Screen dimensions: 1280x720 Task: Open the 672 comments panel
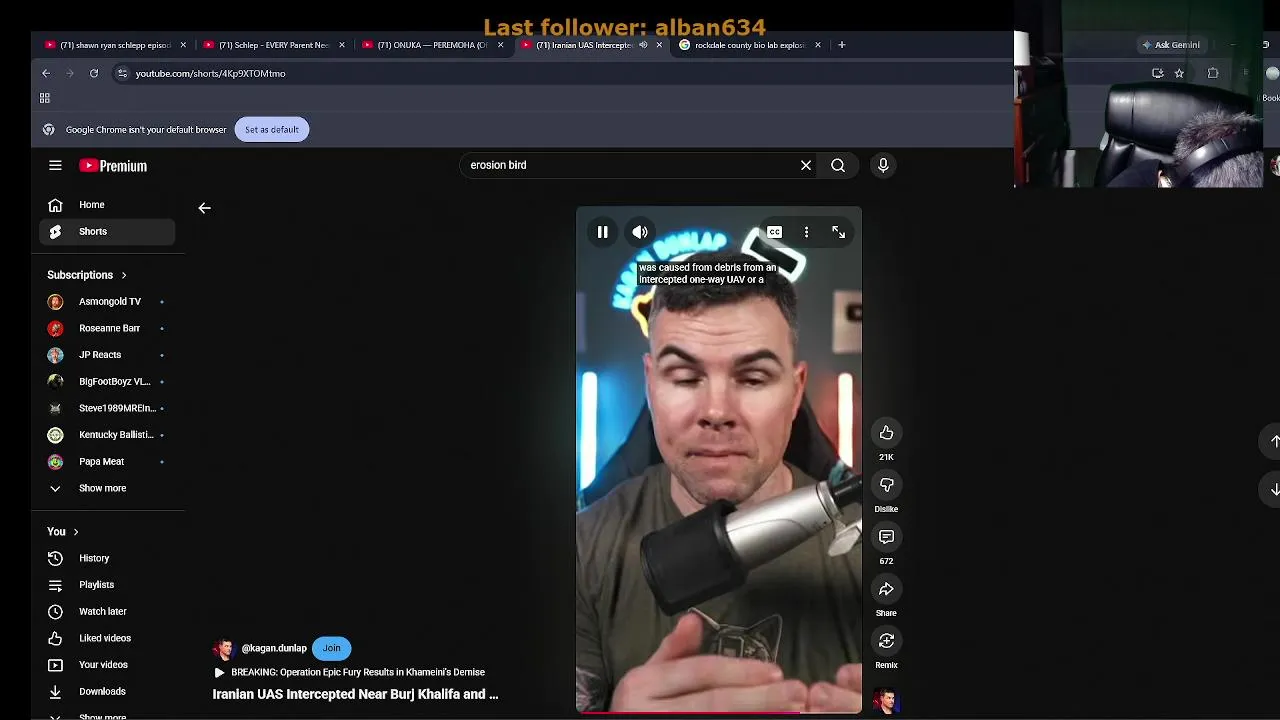(x=886, y=537)
